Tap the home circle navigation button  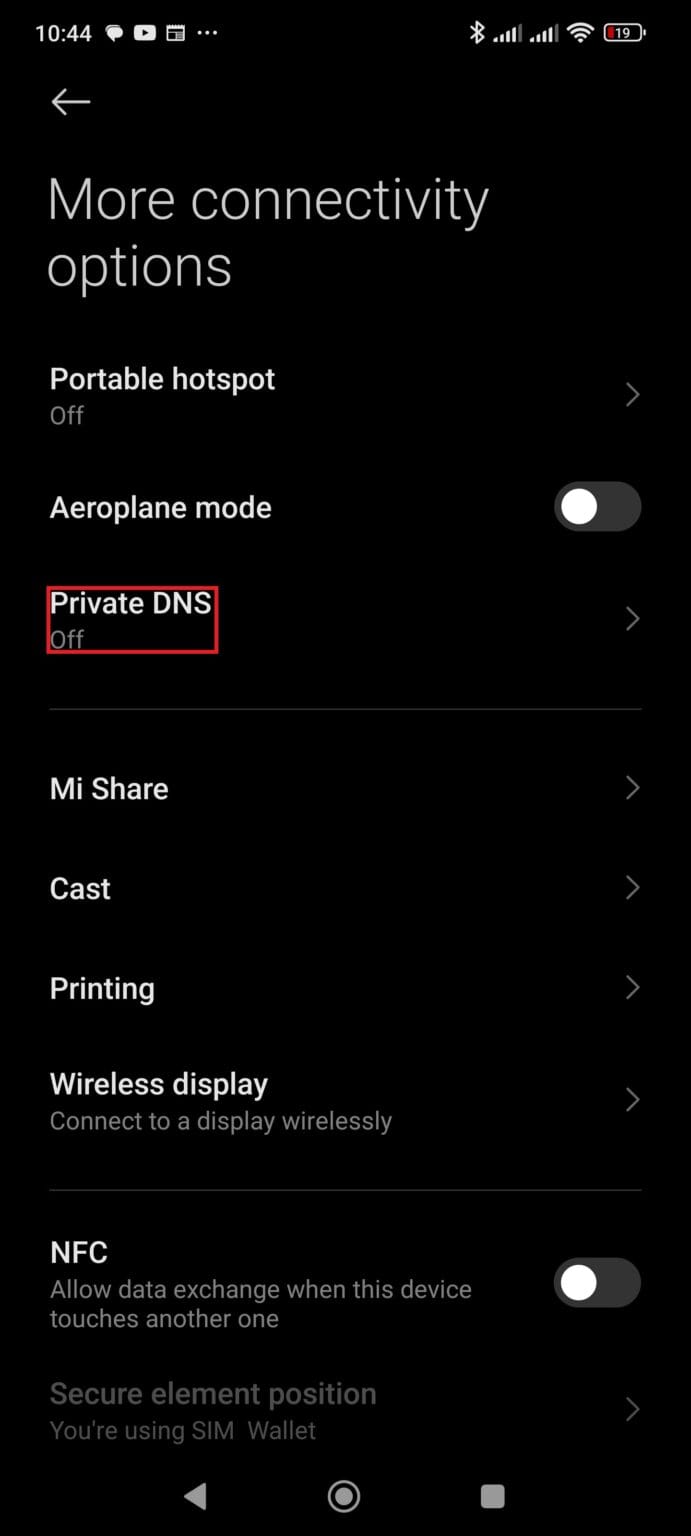[343, 1496]
